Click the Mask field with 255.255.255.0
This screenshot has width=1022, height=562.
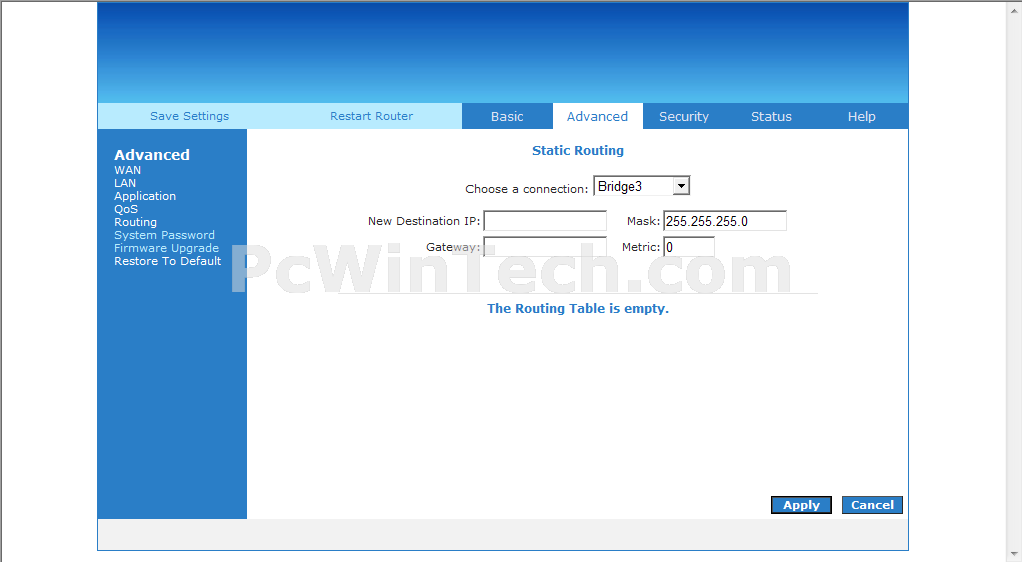coord(725,220)
